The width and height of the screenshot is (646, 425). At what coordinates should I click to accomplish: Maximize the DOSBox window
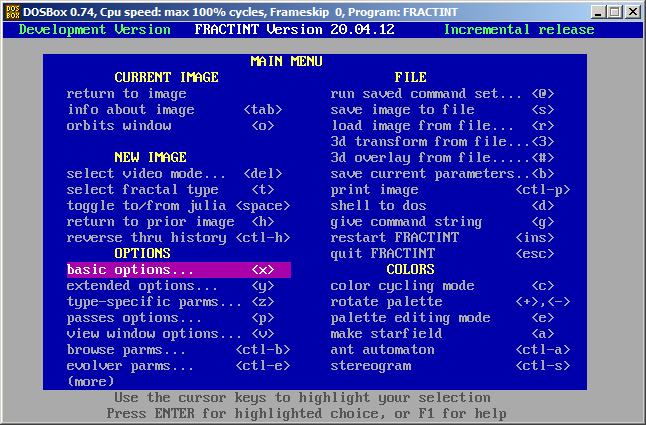(614, 12)
